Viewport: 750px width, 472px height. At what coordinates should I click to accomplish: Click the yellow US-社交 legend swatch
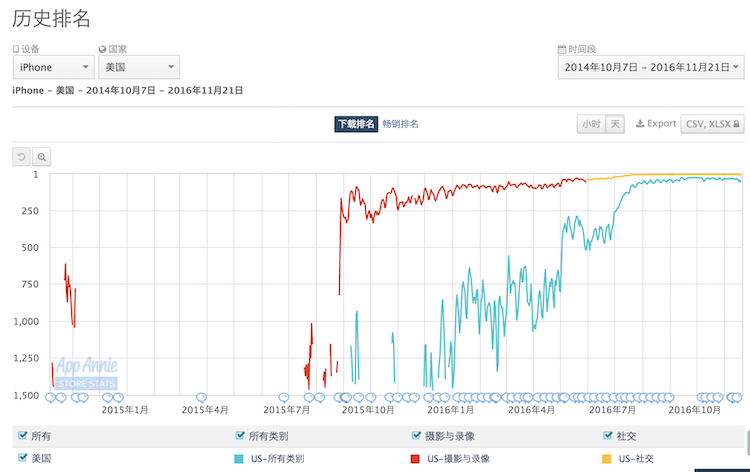coord(607,458)
